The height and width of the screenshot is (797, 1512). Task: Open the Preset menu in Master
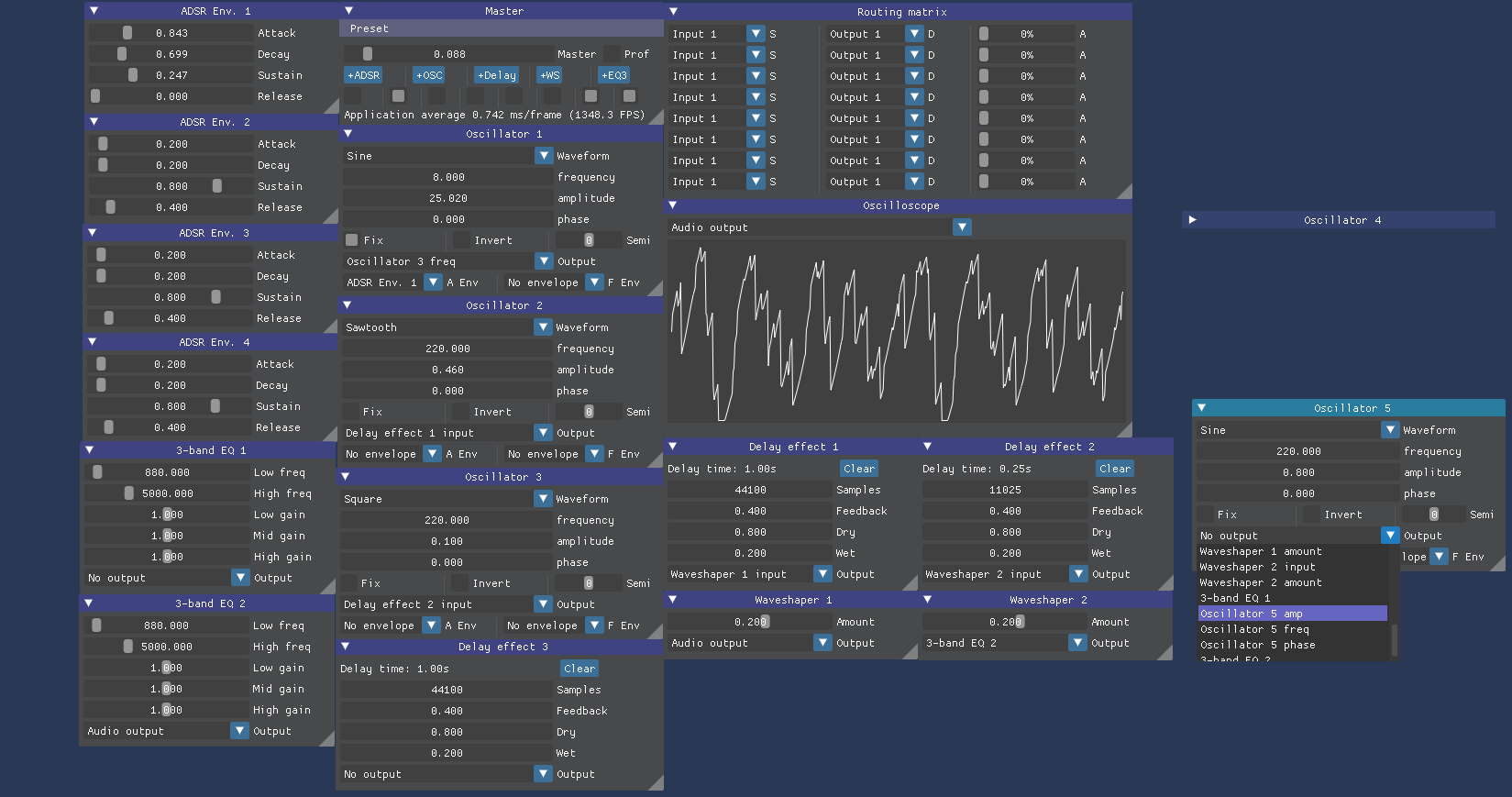click(370, 28)
